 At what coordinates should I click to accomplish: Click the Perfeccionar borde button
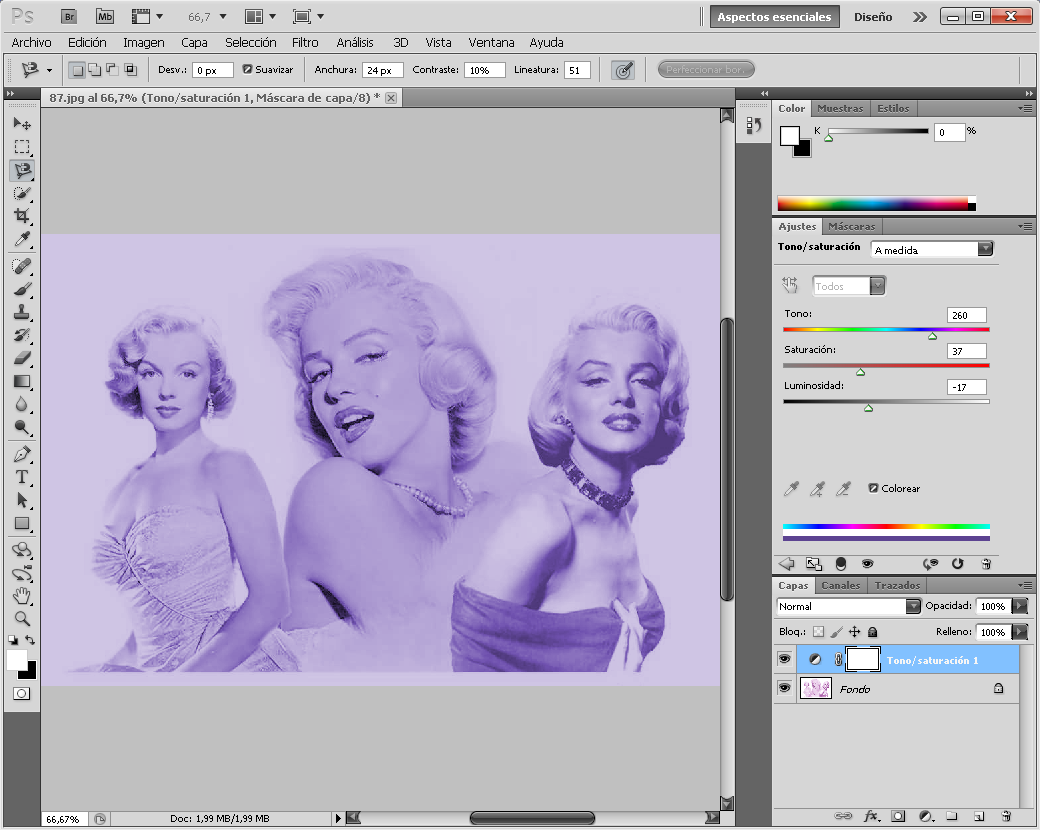(706, 69)
